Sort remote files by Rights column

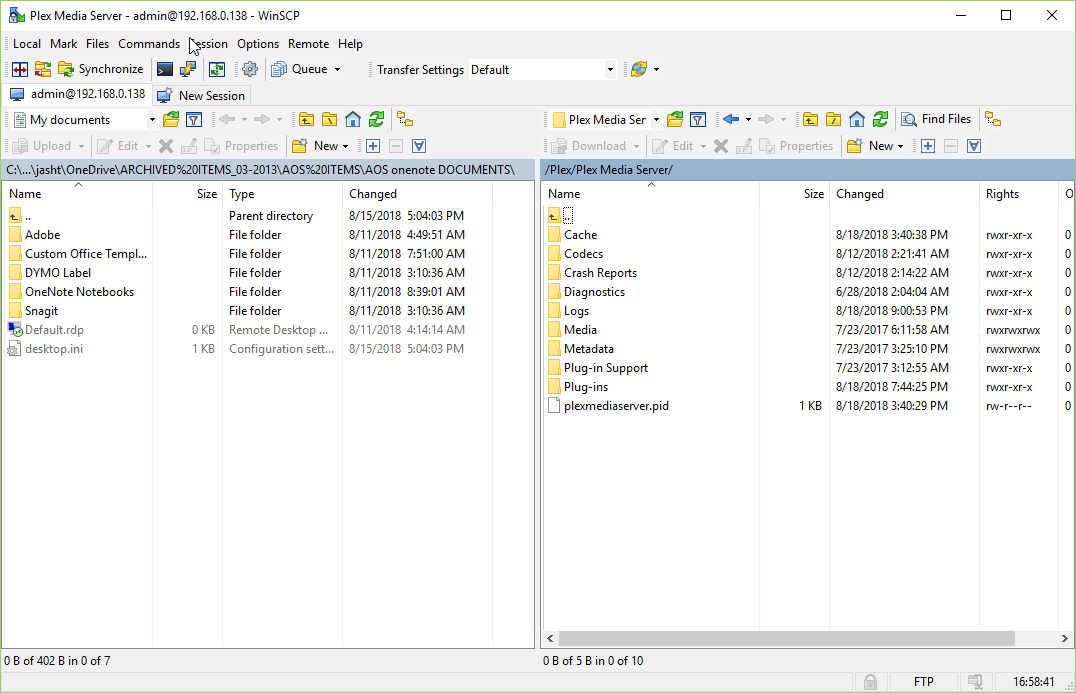pyautogui.click(x=1018, y=194)
